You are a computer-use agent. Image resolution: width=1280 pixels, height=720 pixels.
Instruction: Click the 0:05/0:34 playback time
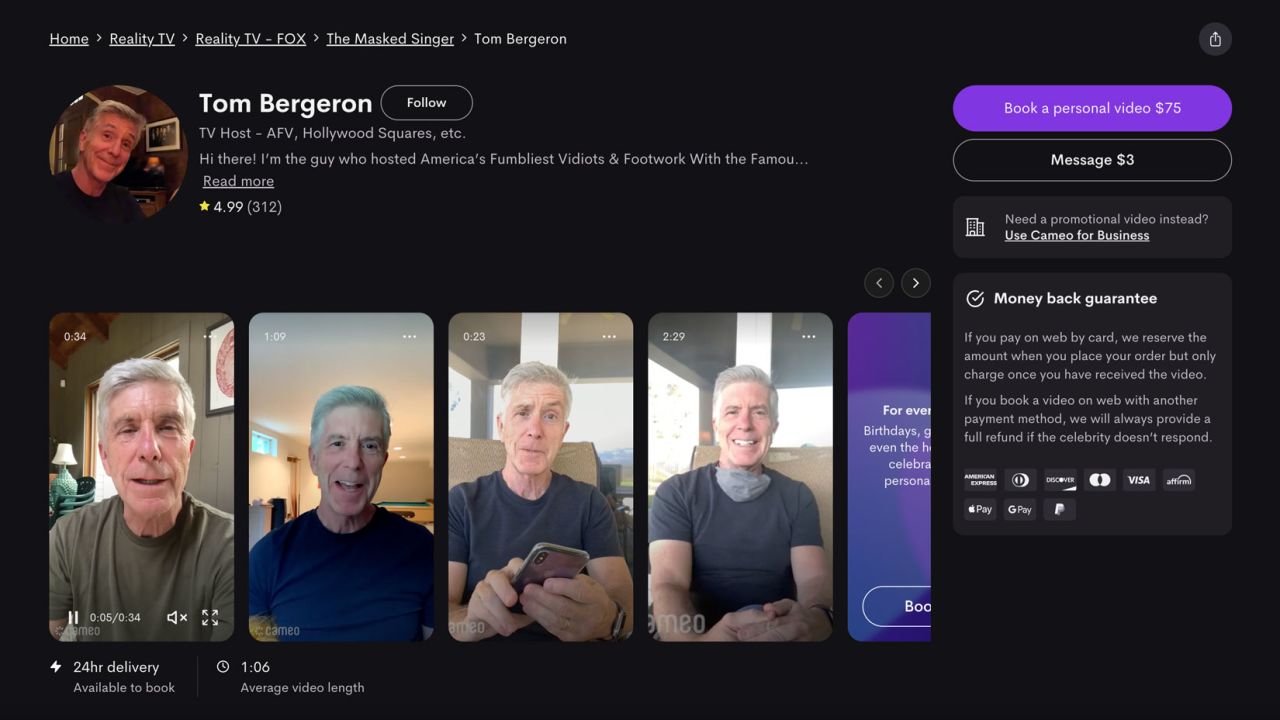click(115, 618)
